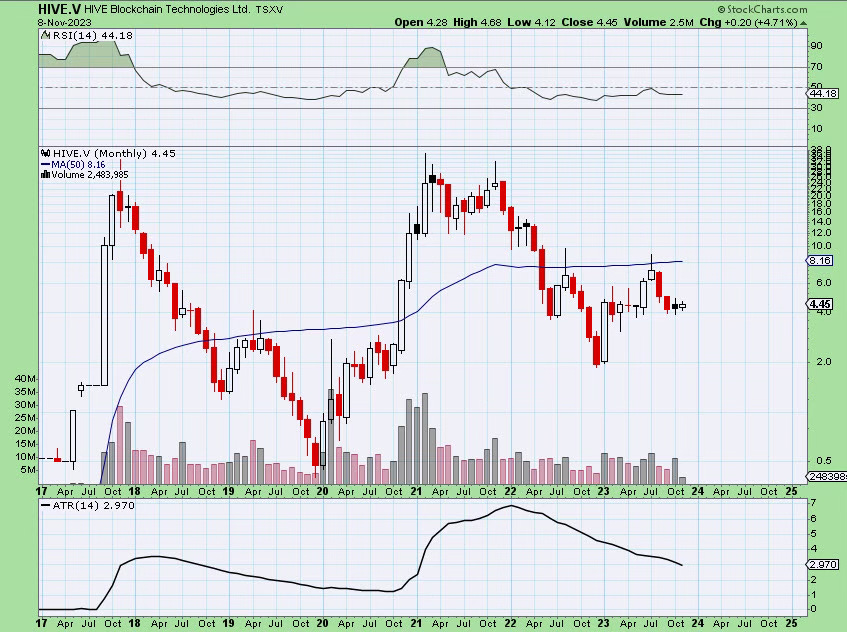Image resolution: width=847 pixels, height=632 pixels.
Task: Click year 20 on the price chart time axis
Action: [322, 492]
